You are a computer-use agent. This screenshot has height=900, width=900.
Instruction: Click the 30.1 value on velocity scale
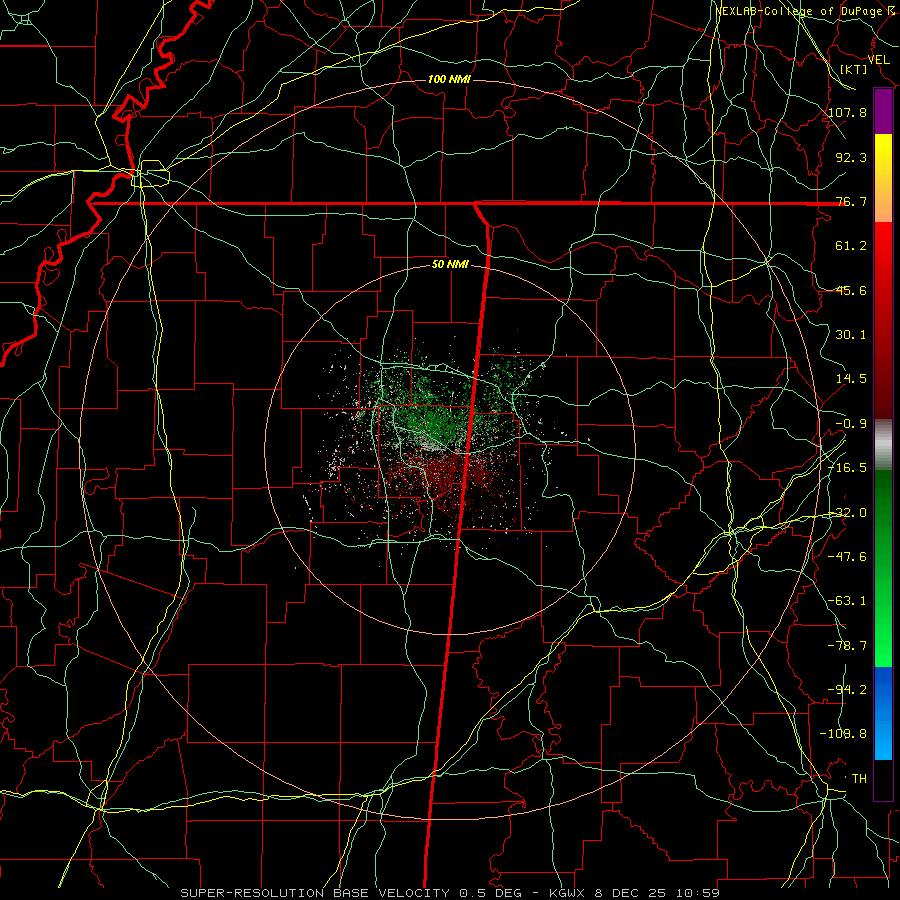pyautogui.click(x=851, y=335)
